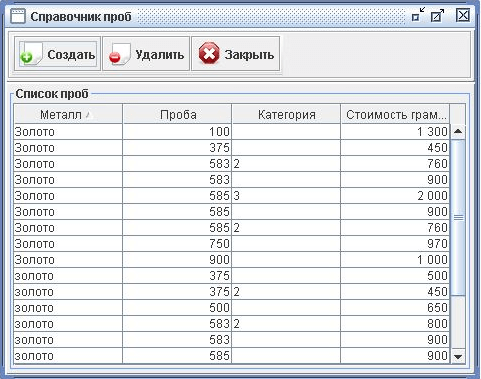Screen dimensions: 481x379
Task: Click the window icon in the title bar
Action: 18,16
